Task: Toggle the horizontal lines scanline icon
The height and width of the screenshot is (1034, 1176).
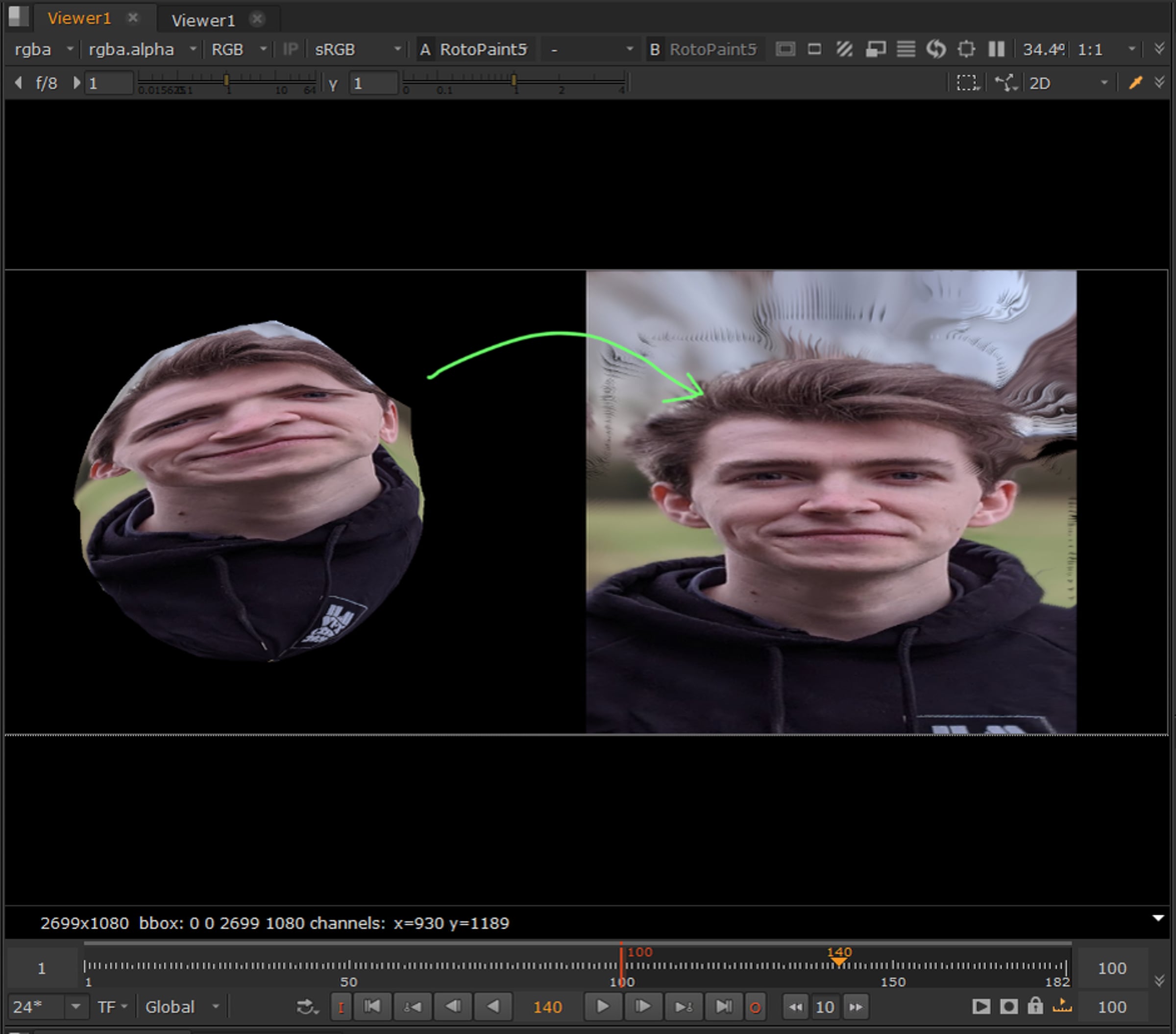Action: (x=906, y=49)
